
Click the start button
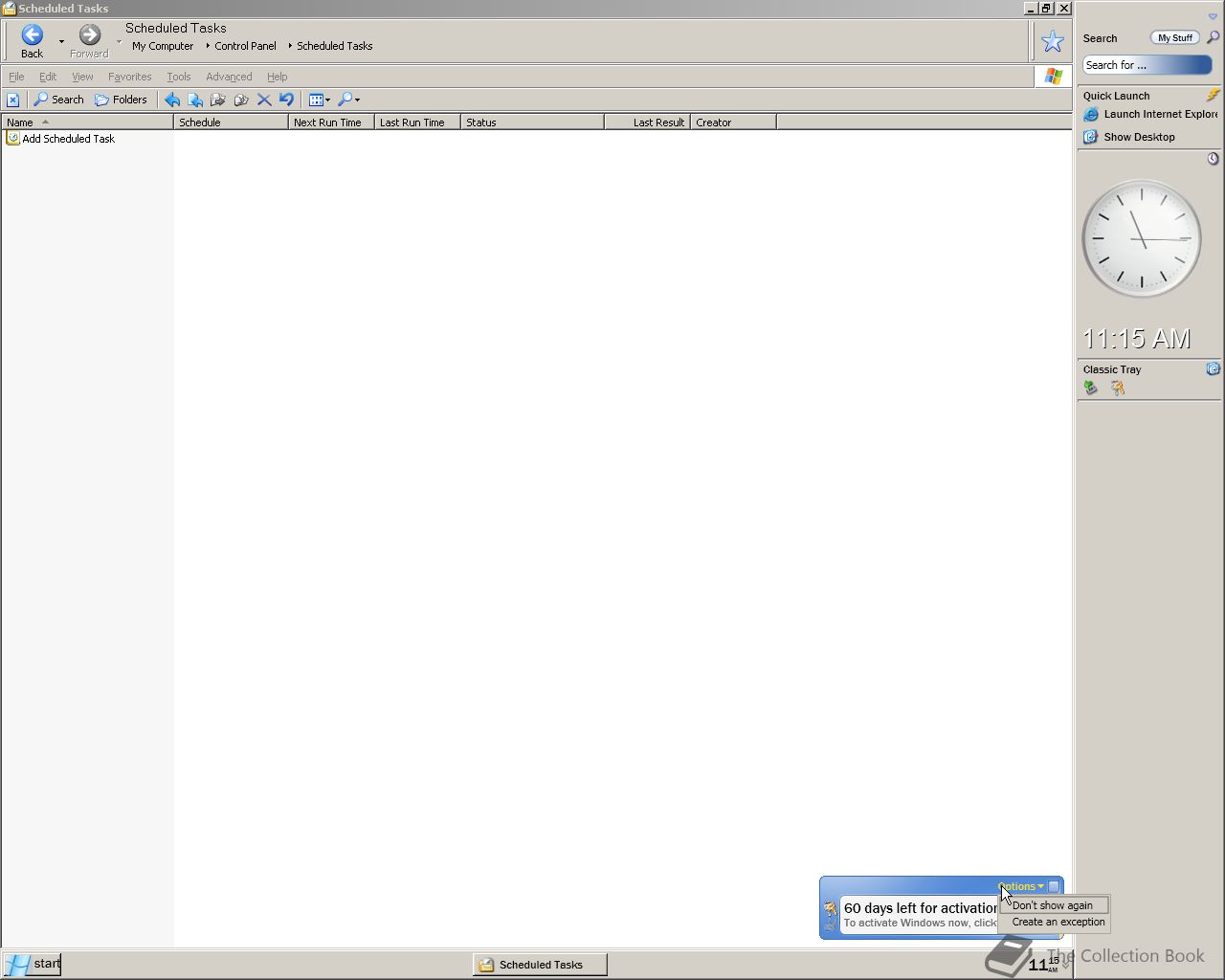coord(33,964)
